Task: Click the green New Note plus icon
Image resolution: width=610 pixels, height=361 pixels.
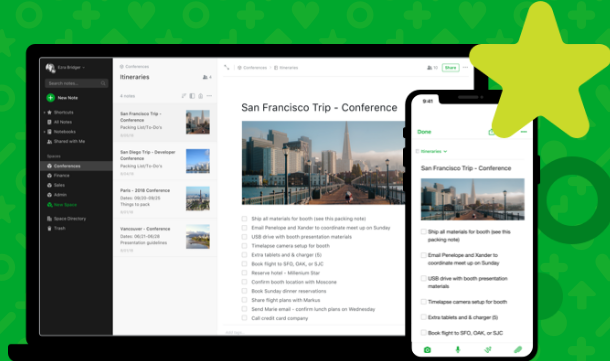Action: point(51,98)
